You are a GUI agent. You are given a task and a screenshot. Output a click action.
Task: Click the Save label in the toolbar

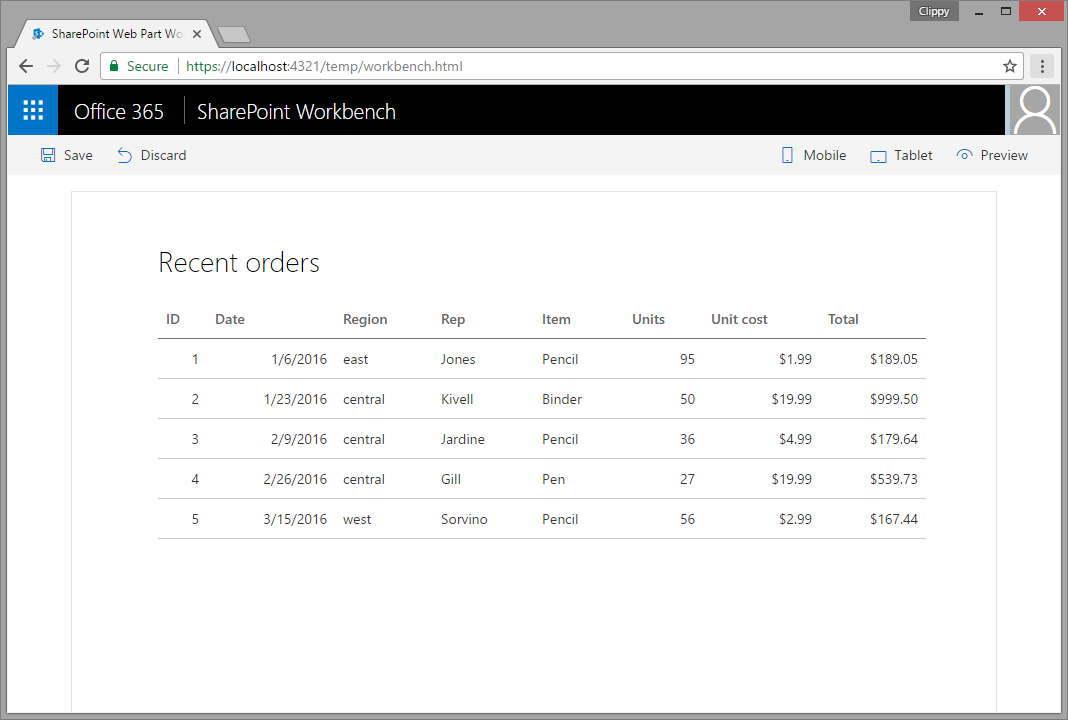point(78,155)
